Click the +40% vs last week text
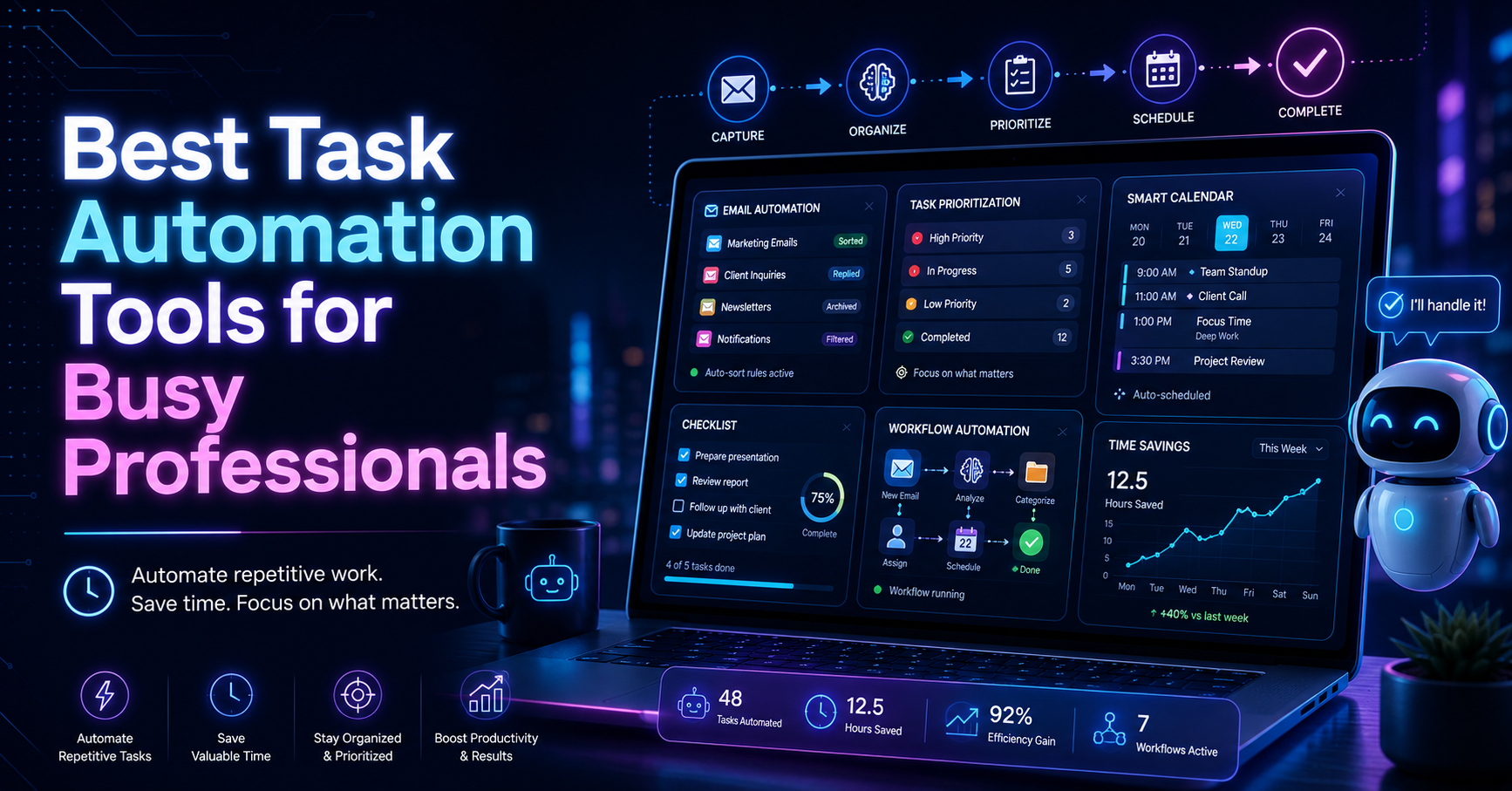Image resolution: width=1512 pixels, height=791 pixels. point(1199,615)
